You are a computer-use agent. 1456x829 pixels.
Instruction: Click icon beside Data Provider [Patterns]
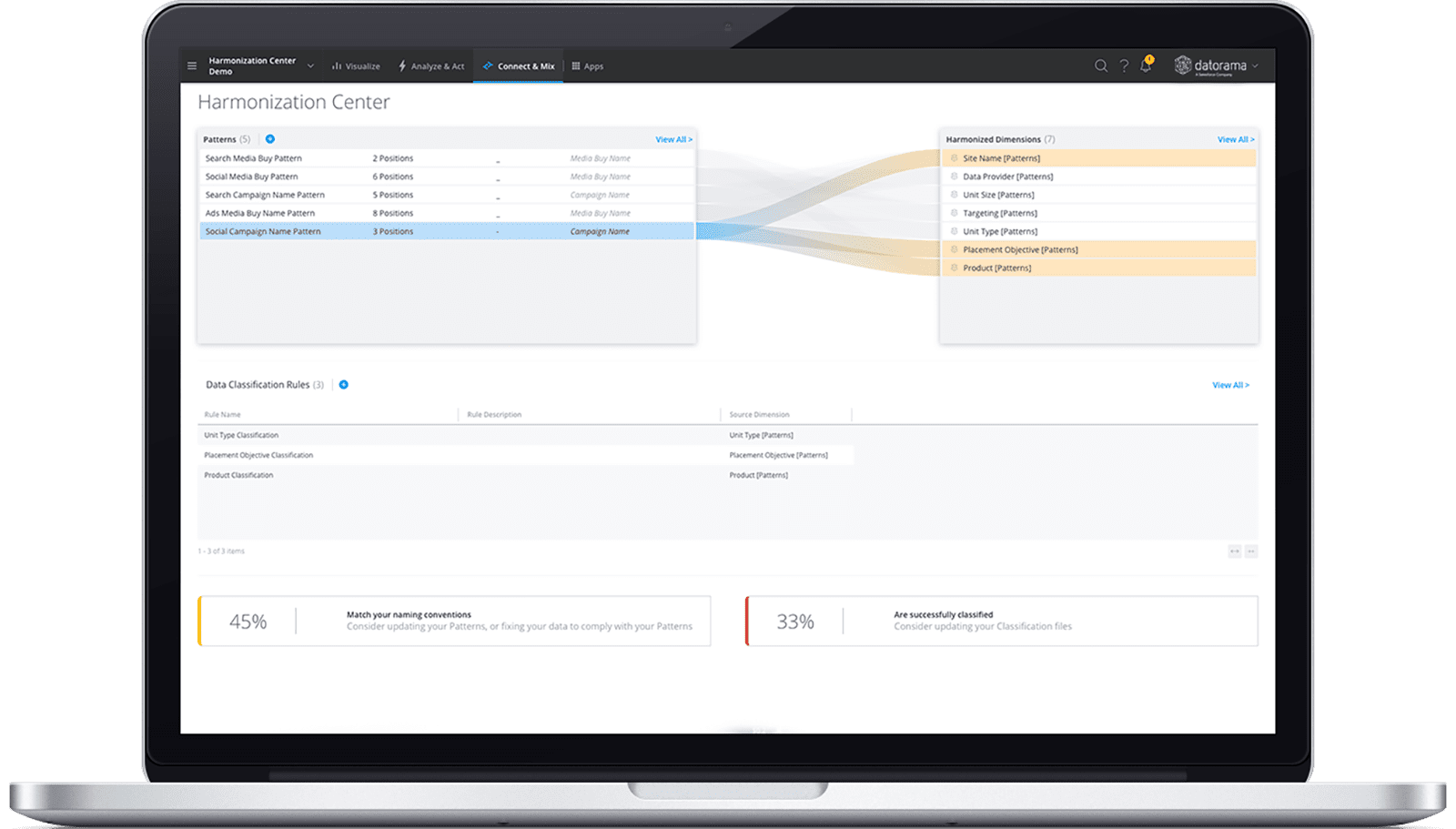954,177
